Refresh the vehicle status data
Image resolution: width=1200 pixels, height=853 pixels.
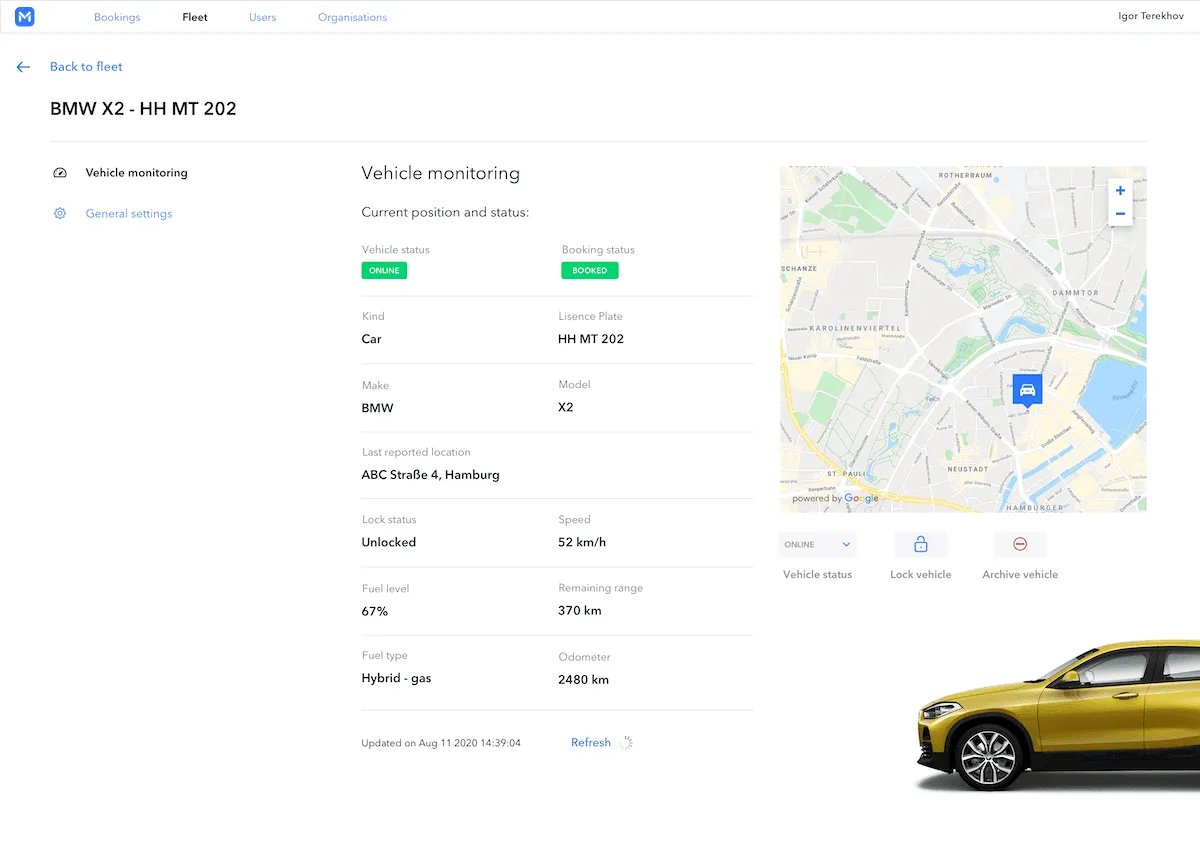click(590, 742)
